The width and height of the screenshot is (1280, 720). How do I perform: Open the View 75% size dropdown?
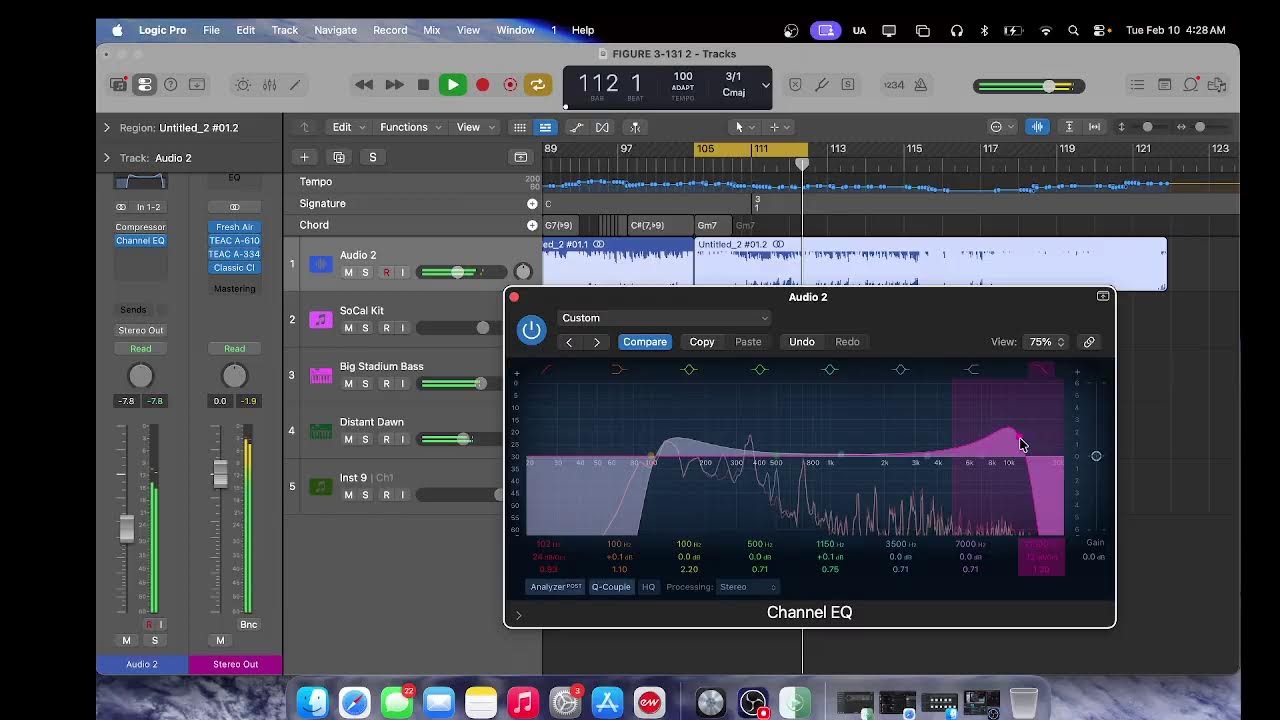click(1047, 342)
